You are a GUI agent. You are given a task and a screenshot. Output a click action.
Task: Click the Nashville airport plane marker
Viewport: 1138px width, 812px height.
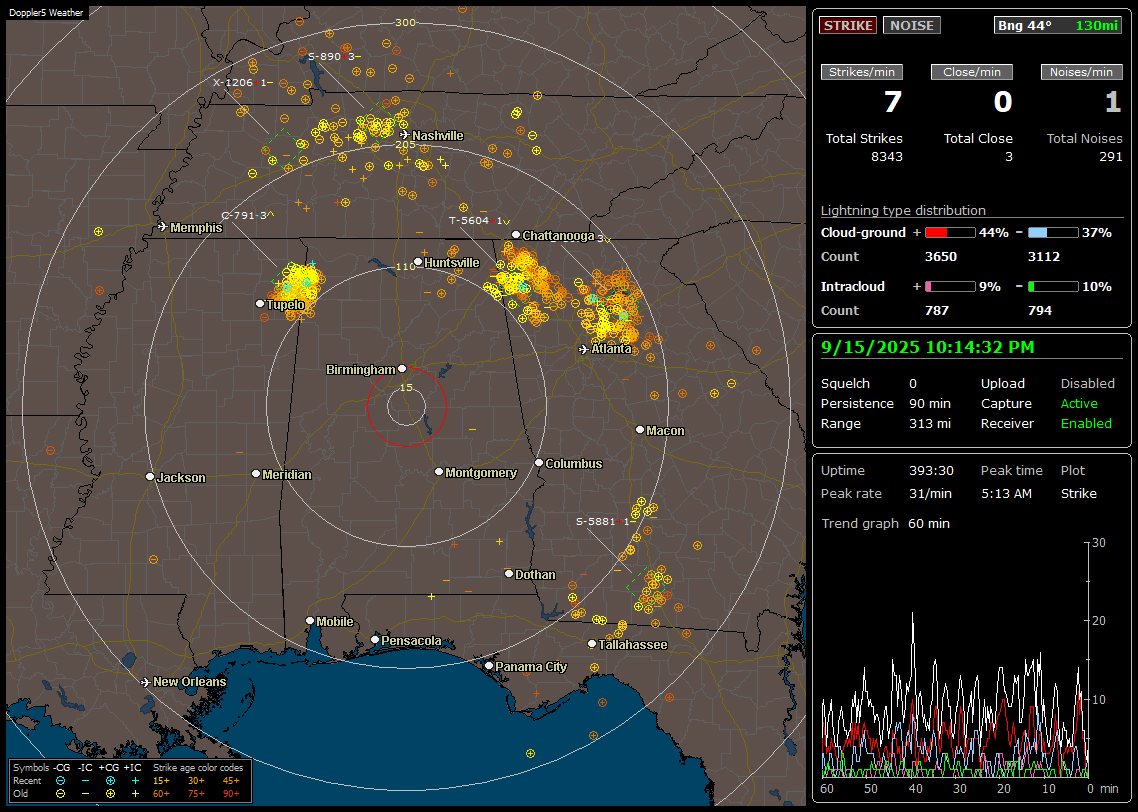click(404, 135)
